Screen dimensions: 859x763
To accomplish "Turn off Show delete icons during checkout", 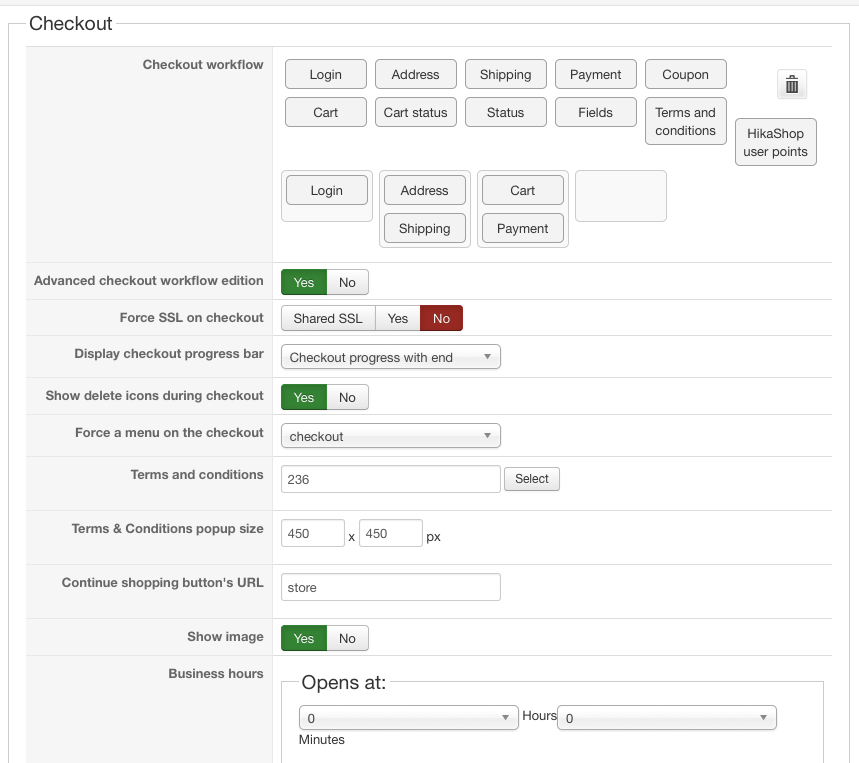I will coord(347,397).
